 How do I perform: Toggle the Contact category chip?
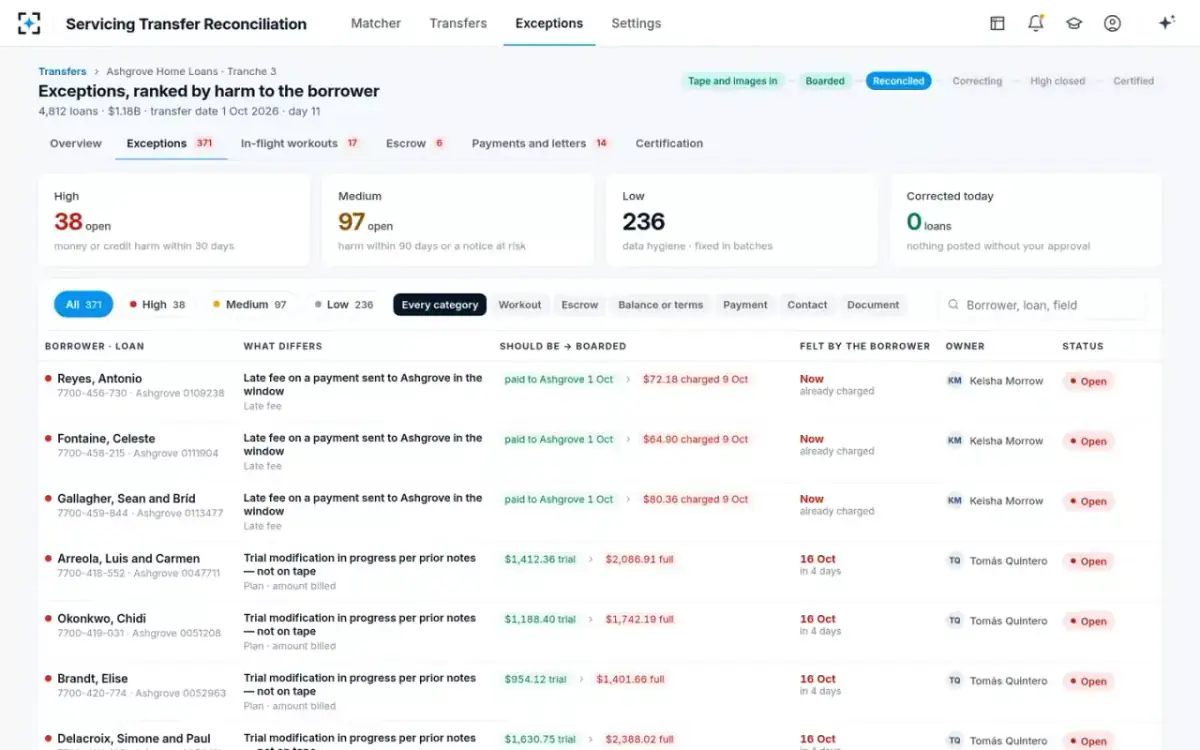[x=807, y=305]
